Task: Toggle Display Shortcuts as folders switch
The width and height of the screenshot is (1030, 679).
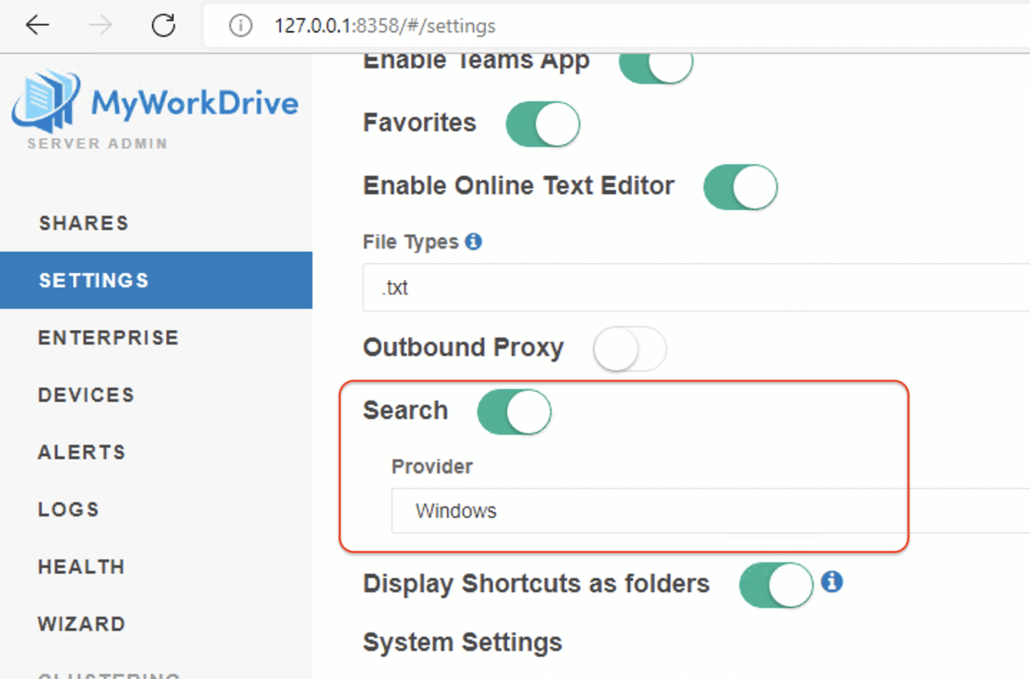Action: click(x=776, y=585)
